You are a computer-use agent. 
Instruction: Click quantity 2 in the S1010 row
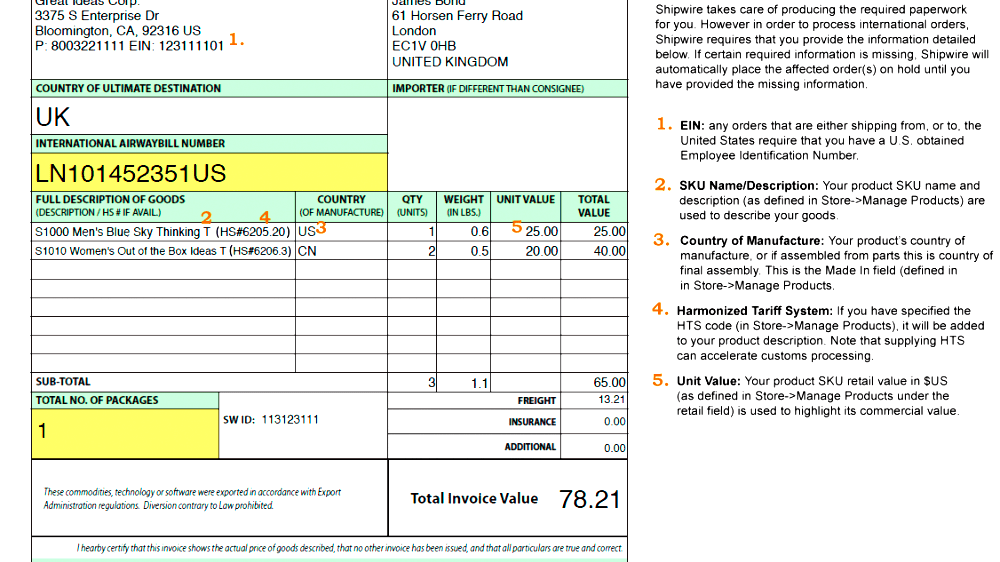(431, 251)
